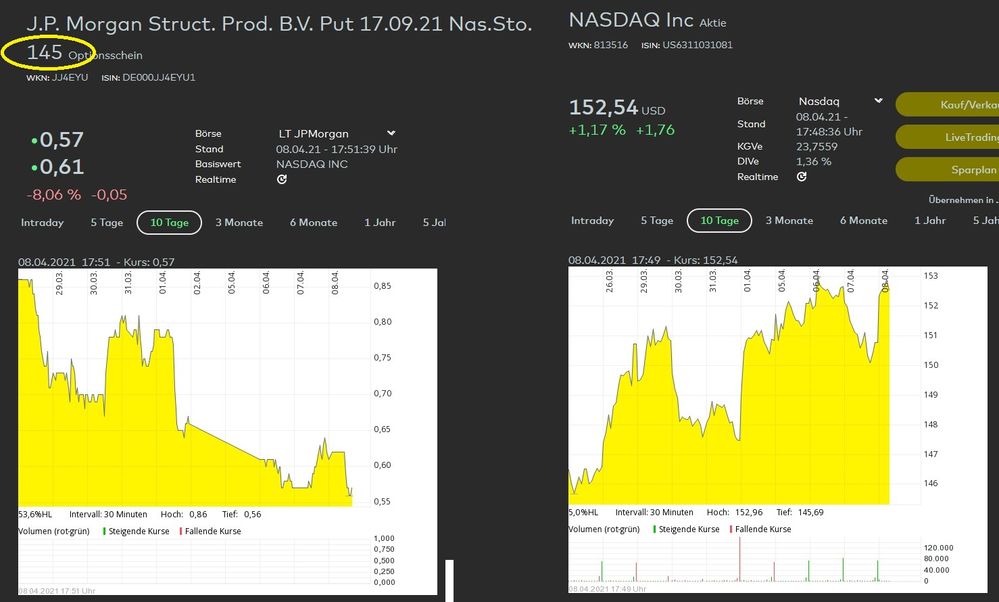Toggle "Steigende Kurse" legend on the warrant chart

tap(139, 529)
